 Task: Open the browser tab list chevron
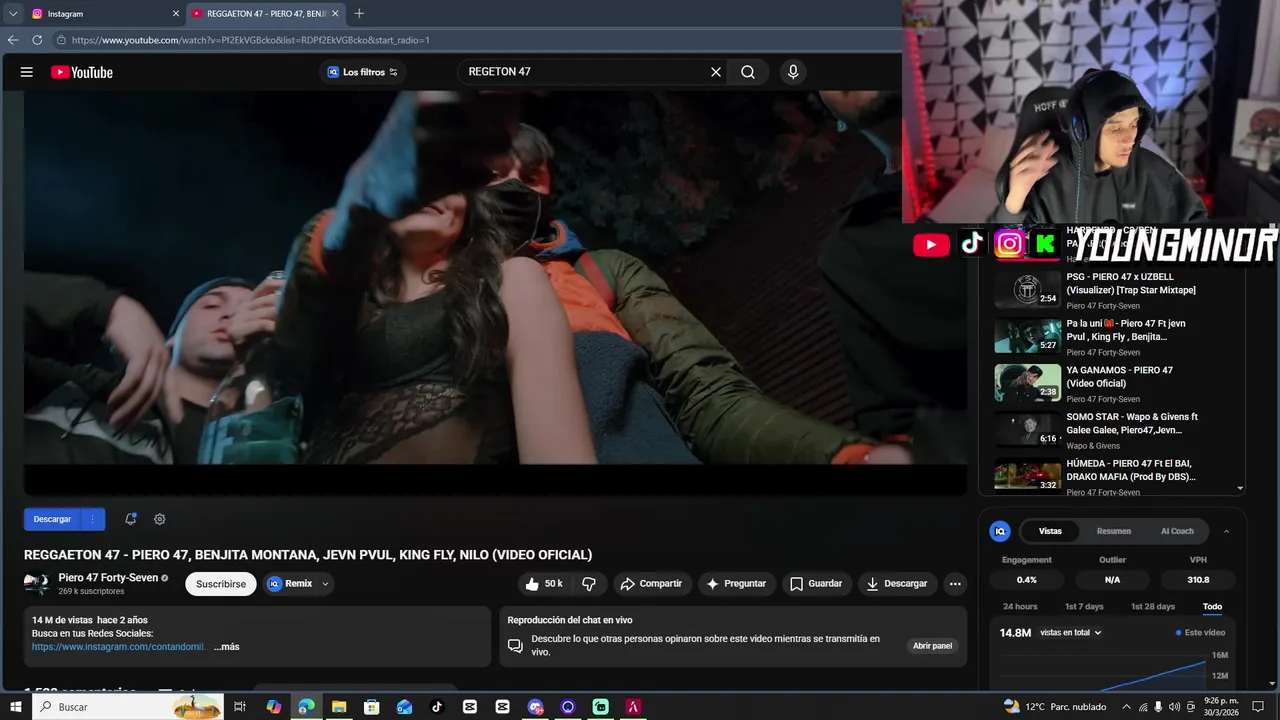(13, 14)
